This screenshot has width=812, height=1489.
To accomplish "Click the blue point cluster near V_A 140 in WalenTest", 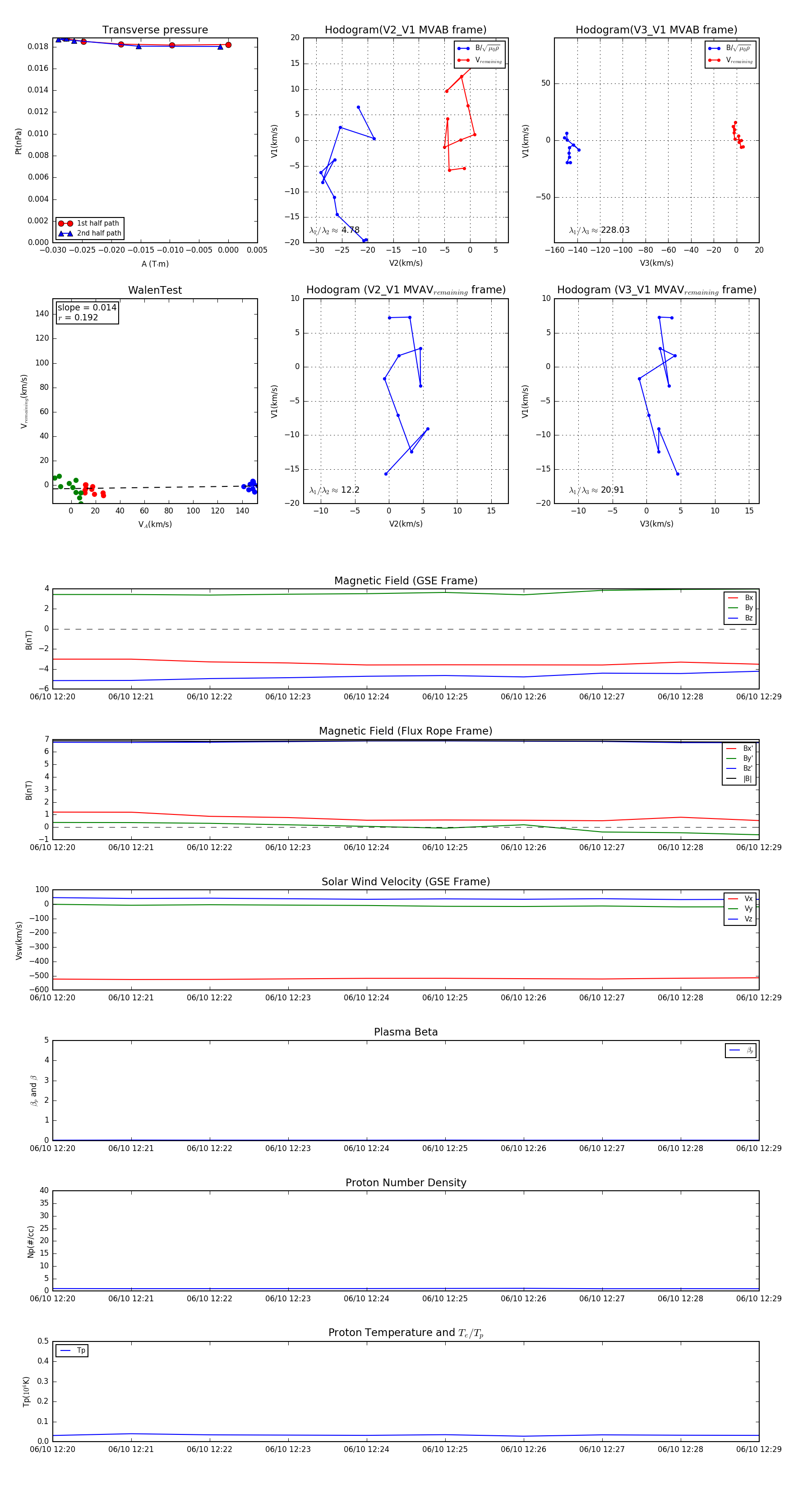I will click(x=250, y=487).
